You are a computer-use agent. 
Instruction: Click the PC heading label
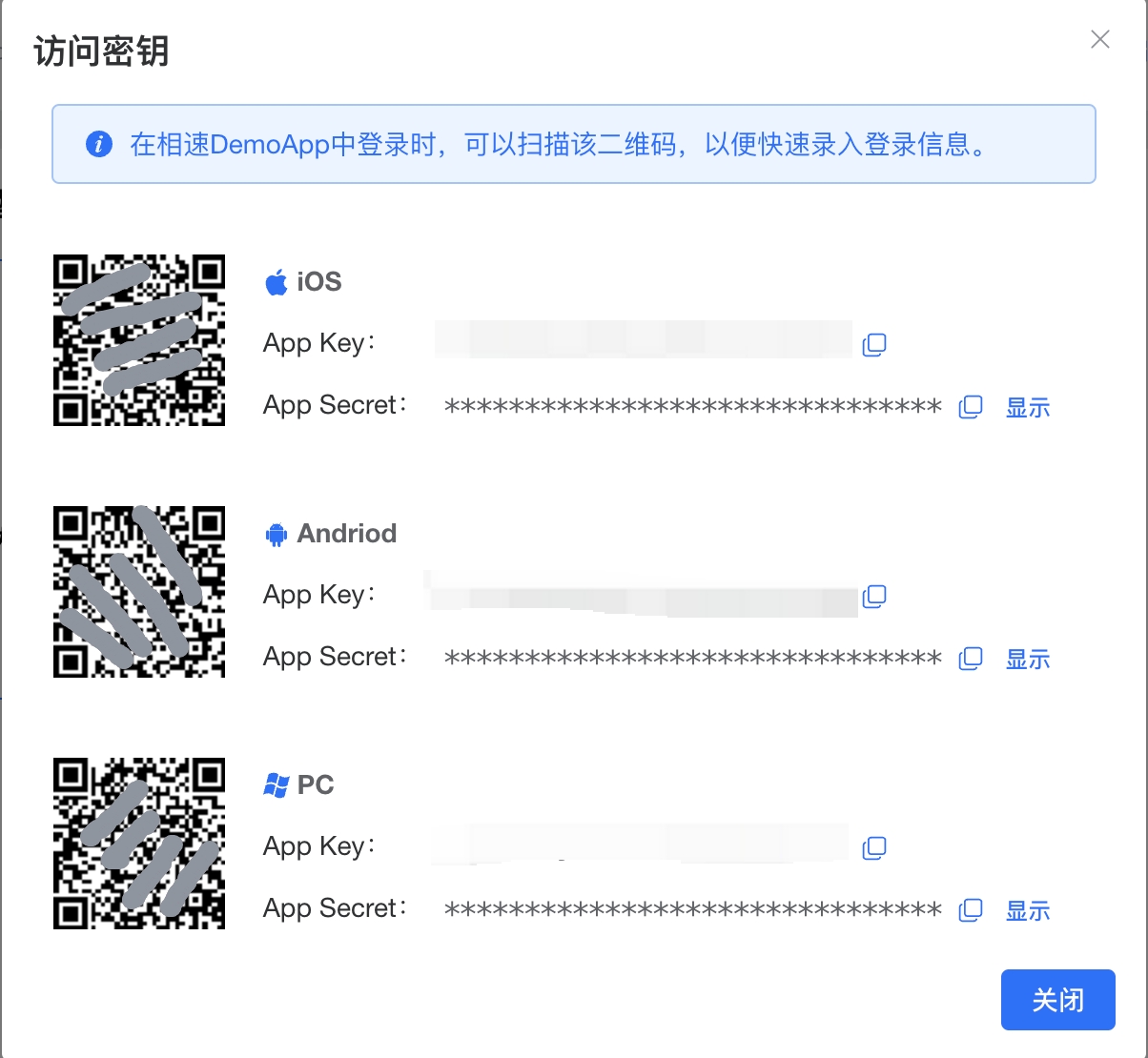click(x=316, y=785)
